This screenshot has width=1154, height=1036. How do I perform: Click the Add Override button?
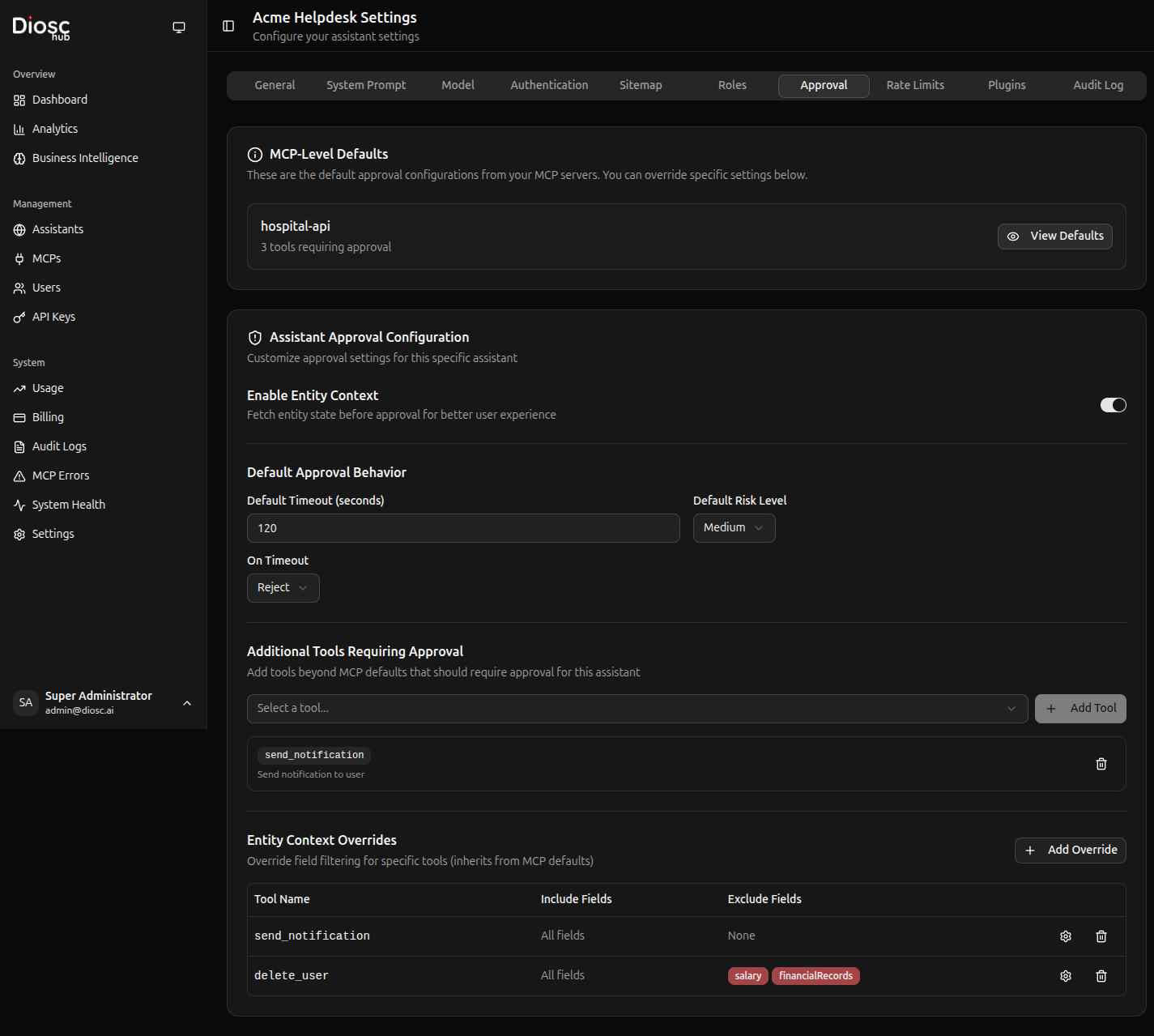[1070, 851]
